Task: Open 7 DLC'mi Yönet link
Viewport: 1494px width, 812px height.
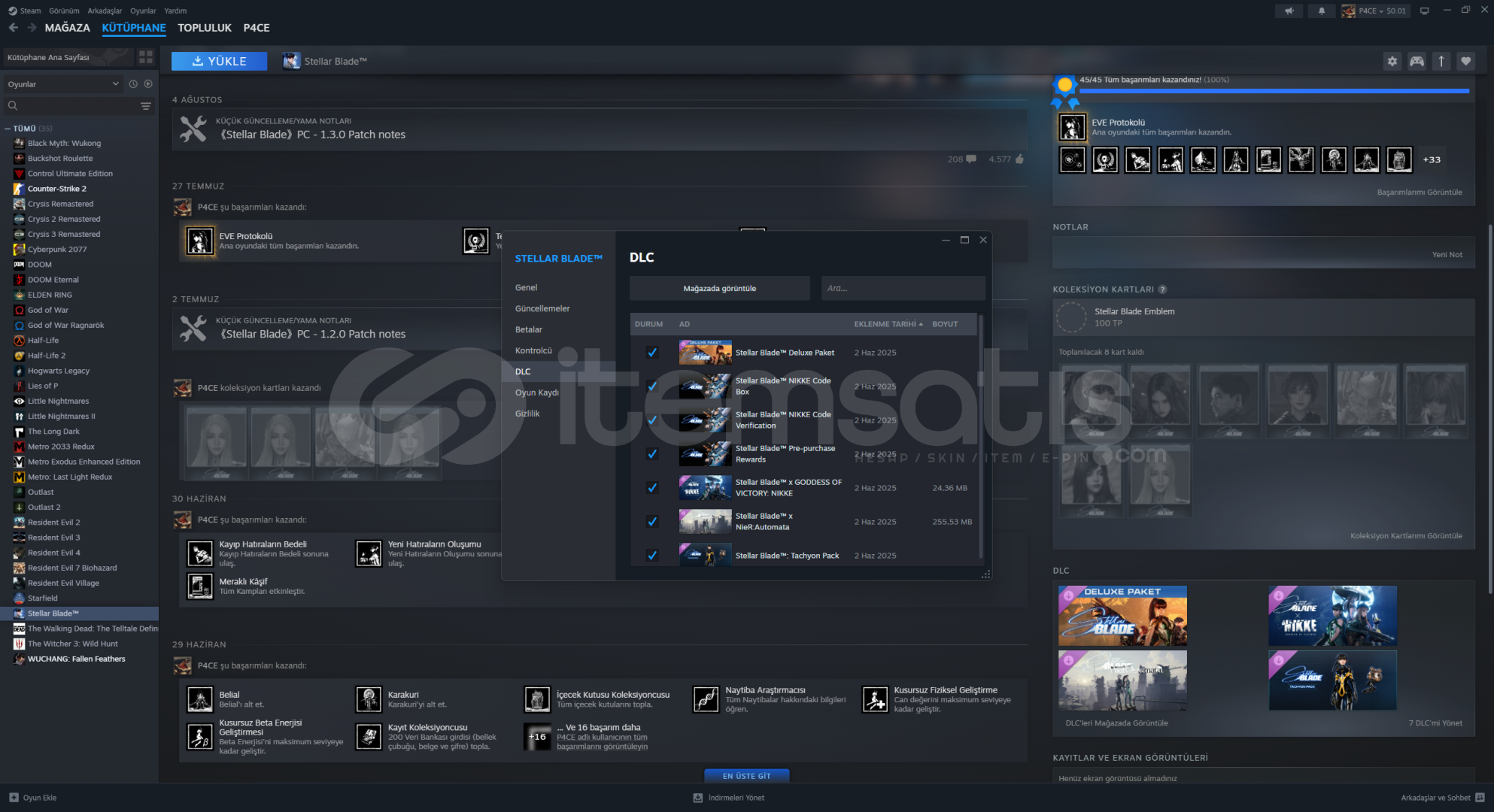Action: coord(1435,723)
